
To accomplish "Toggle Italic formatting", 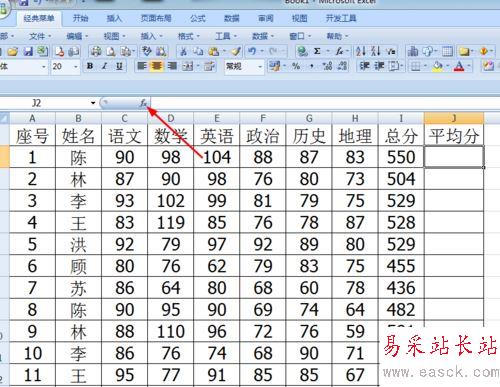I will (105, 66).
